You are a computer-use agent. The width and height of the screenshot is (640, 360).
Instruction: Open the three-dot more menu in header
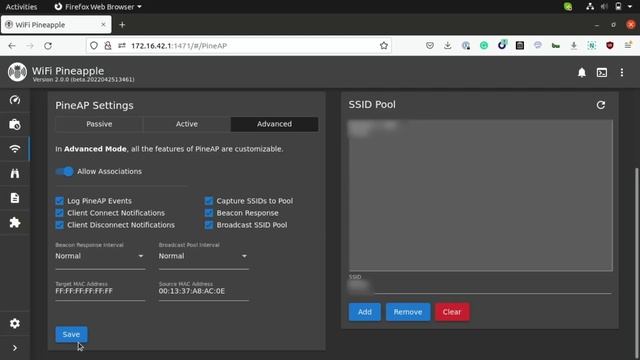(x=622, y=73)
